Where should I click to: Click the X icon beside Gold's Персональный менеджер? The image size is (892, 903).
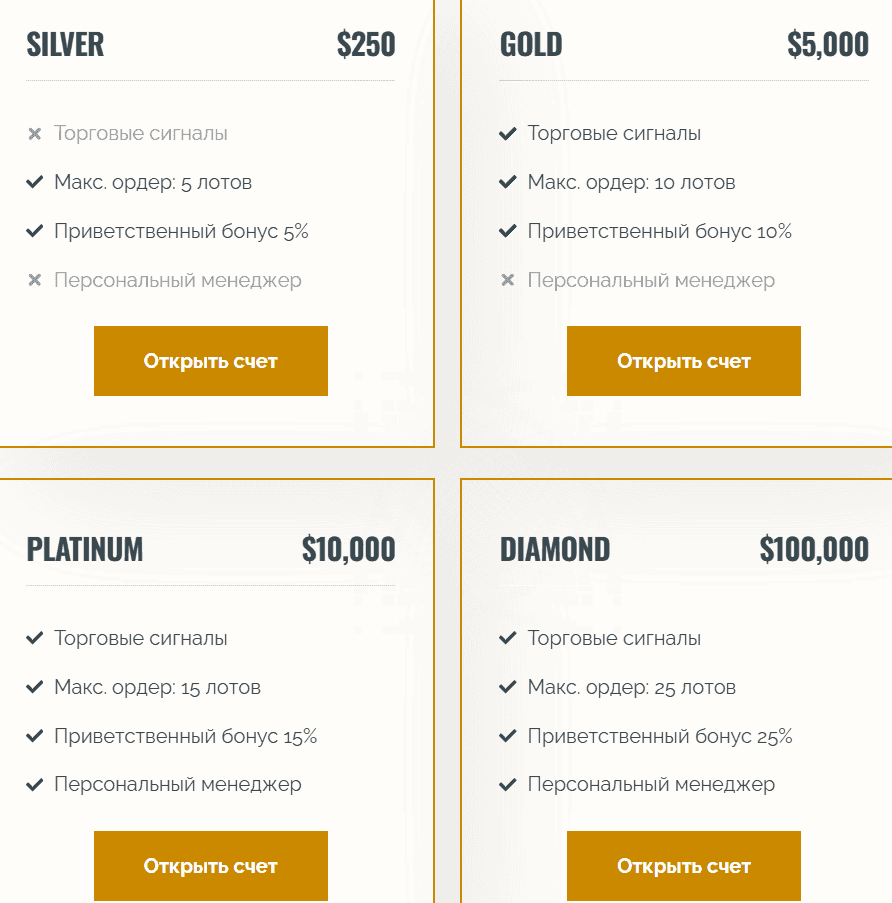tap(508, 281)
